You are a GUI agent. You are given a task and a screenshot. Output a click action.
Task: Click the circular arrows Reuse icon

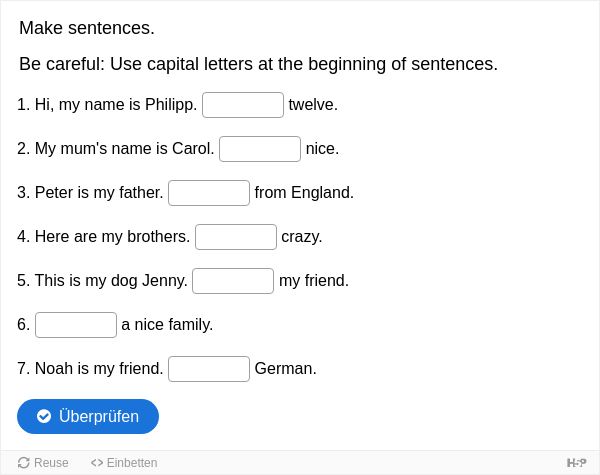point(24,463)
